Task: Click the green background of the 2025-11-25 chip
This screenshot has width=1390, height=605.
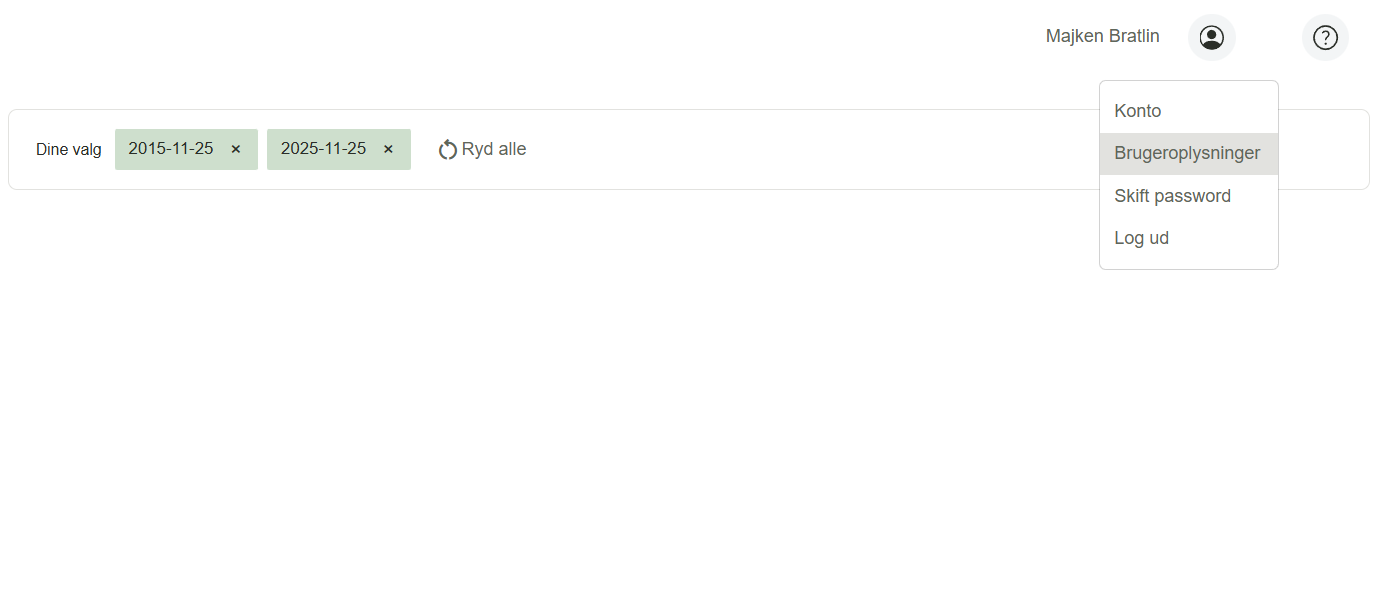Action: pos(274,162)
